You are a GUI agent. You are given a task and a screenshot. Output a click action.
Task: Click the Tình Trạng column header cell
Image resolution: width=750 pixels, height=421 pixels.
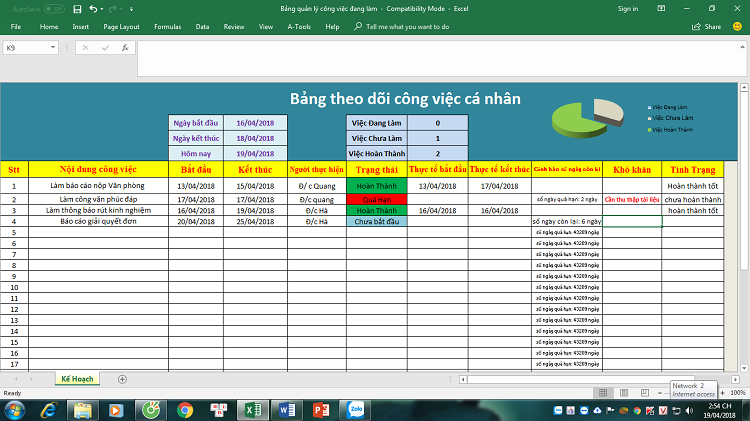tap(693, 169)
